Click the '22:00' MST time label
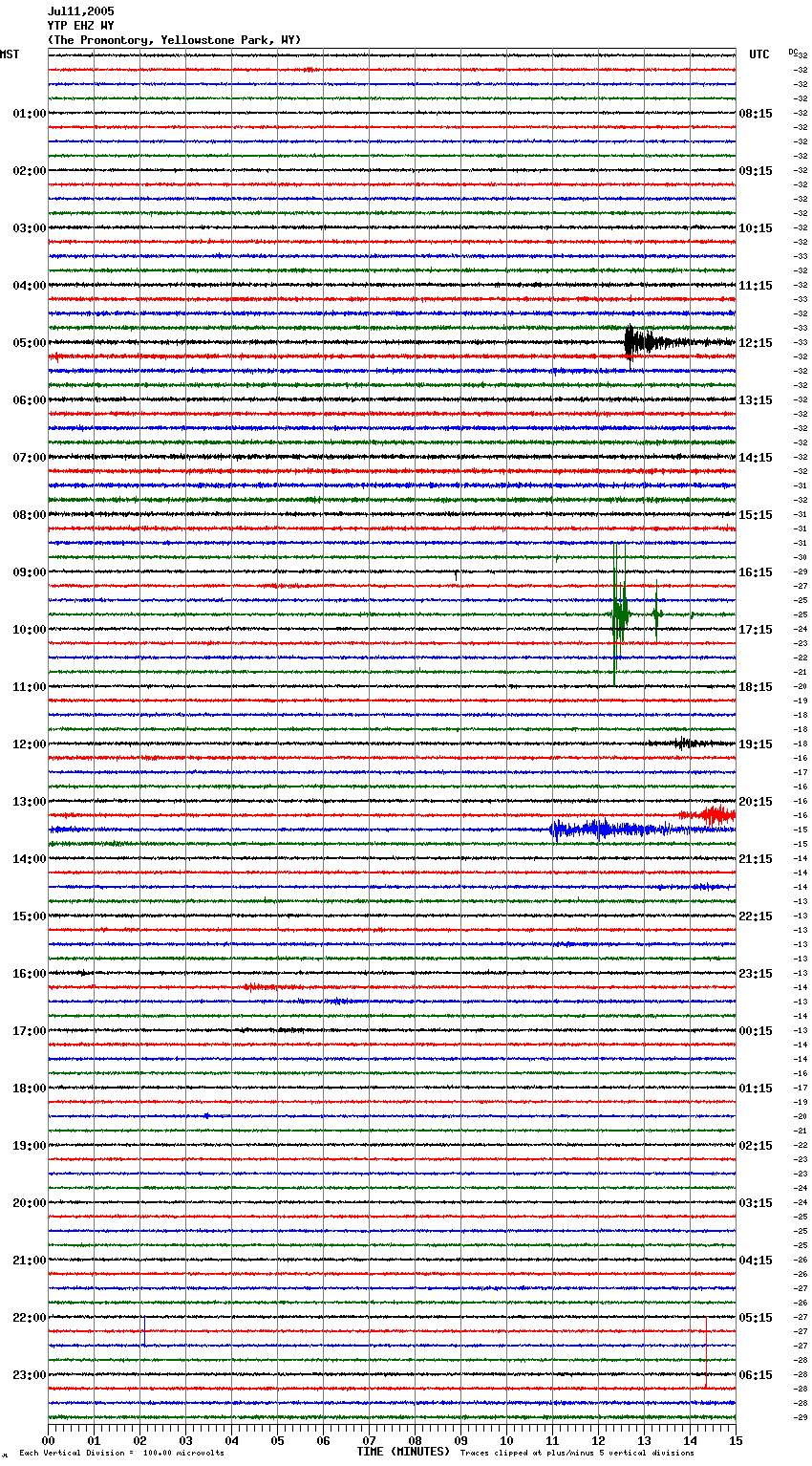This screenshot has height=1466, width=812. pyautogui.click(x=30, y=1318)
